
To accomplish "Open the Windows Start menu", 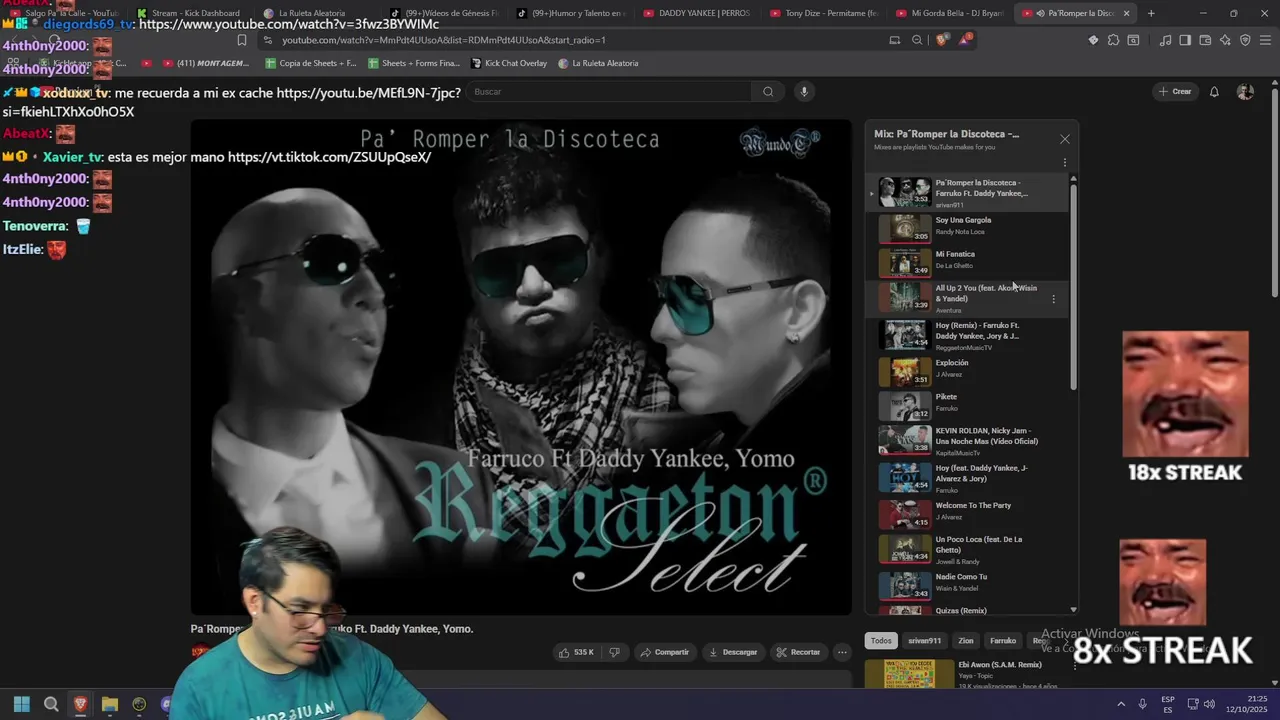I will coord(22,704).
